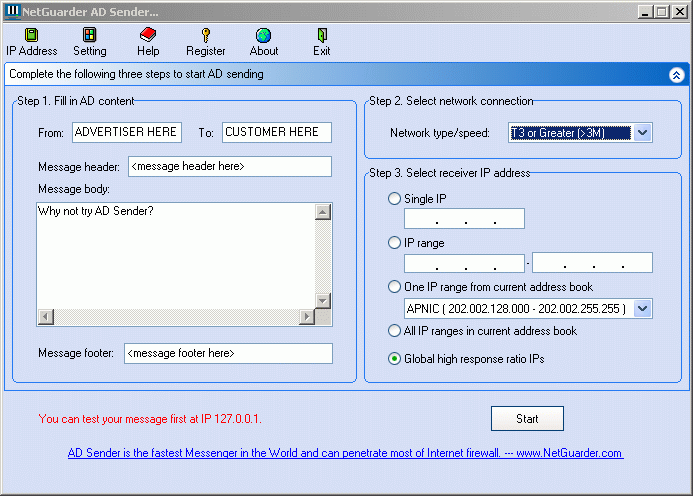Click the NetGuarder title bar app icon
The image size is (693, 496).
pyautogui.click(x=12, y=11)
